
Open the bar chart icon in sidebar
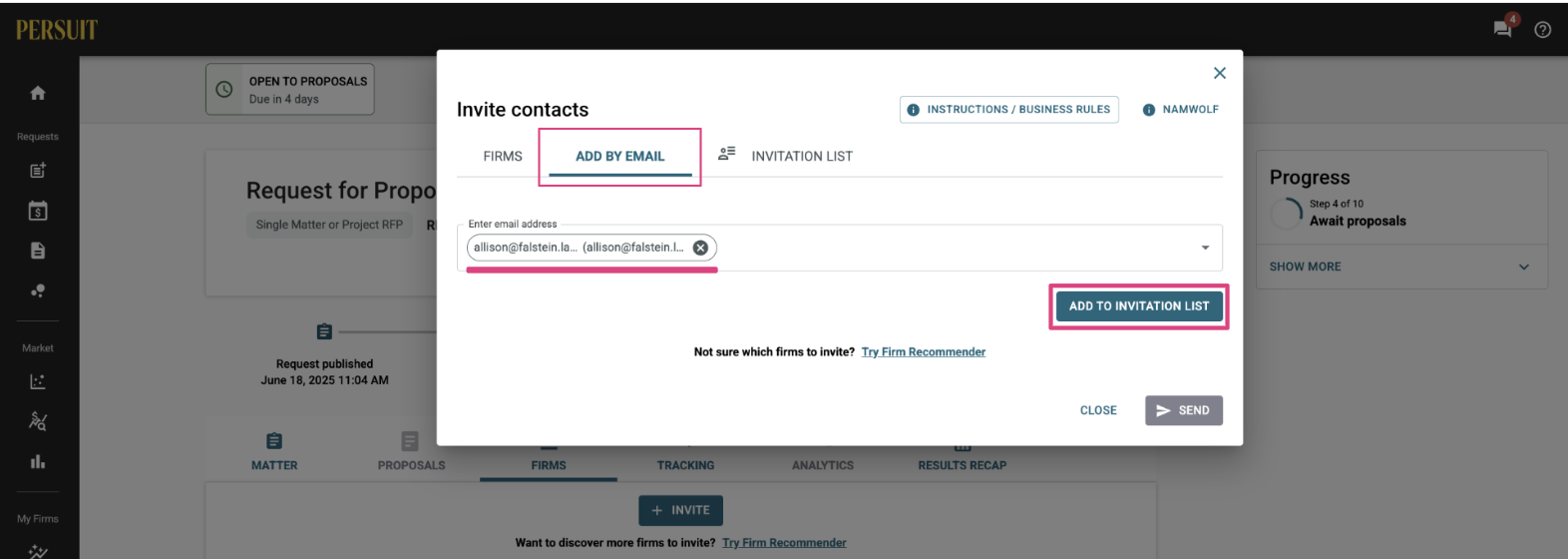pyautogui.click(x=38, y=461)
